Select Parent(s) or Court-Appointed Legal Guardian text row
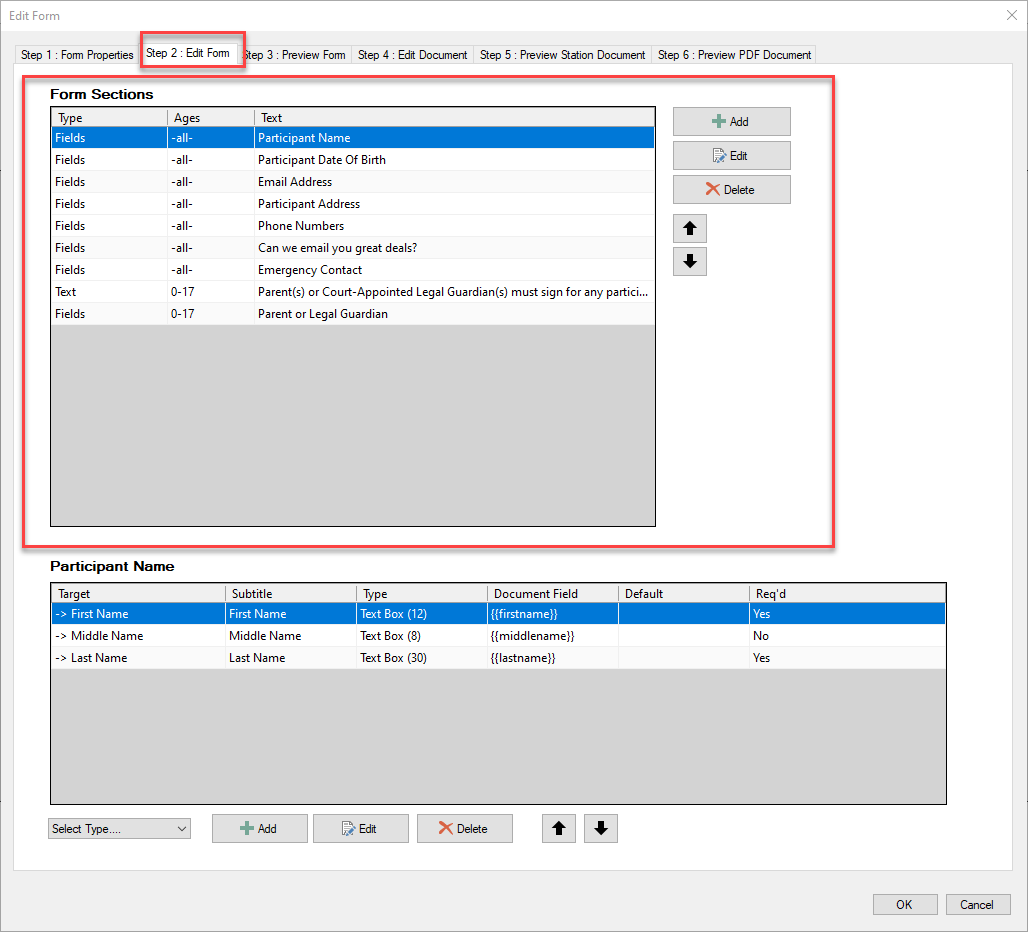The height and width of the screenshot is (932, 1028). point(353,292)
